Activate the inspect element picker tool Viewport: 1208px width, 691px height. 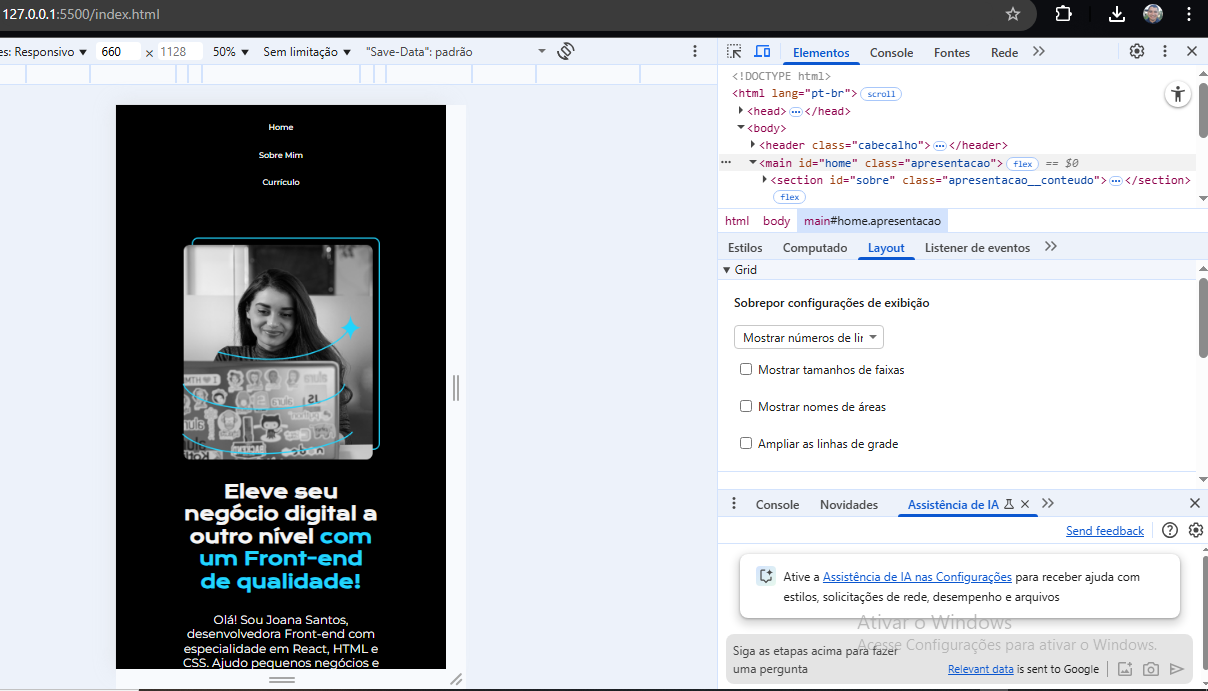(x=735, y=51)
